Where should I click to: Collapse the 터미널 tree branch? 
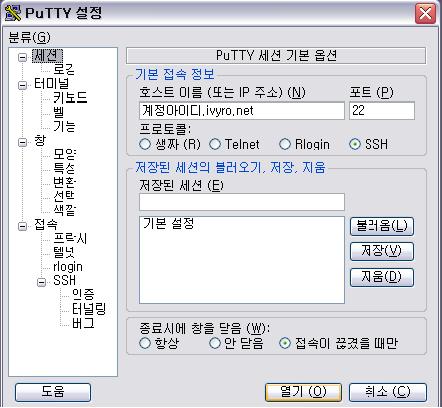22,85
